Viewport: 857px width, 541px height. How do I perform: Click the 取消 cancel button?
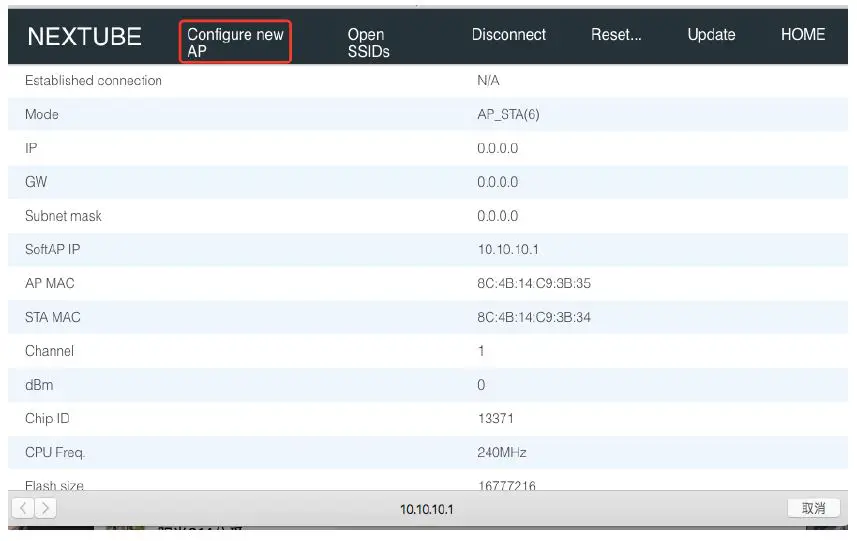(x=813, y=508)
